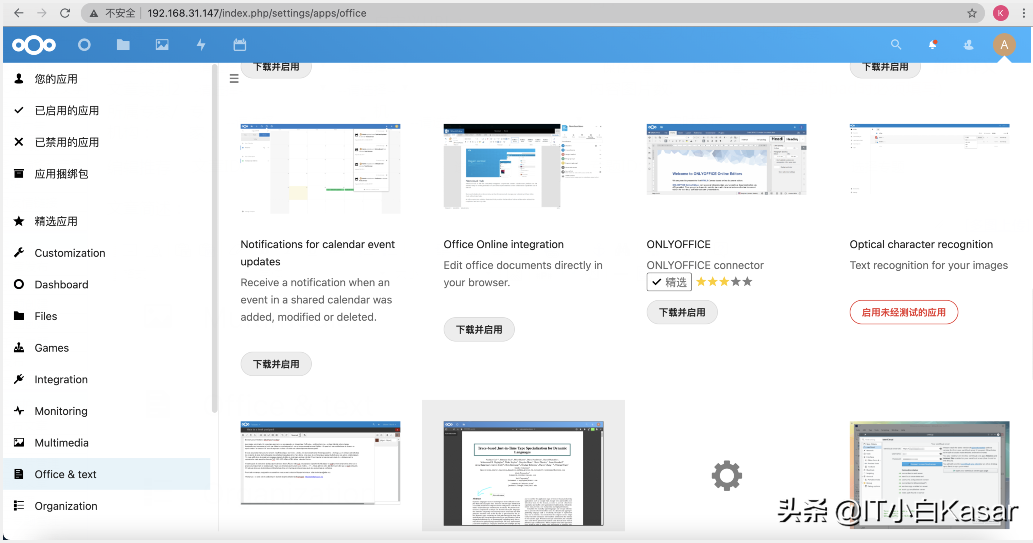Toggle the app navigation hamburger icon
This screenshot has width=1033, height=543.
pos(234,78)
